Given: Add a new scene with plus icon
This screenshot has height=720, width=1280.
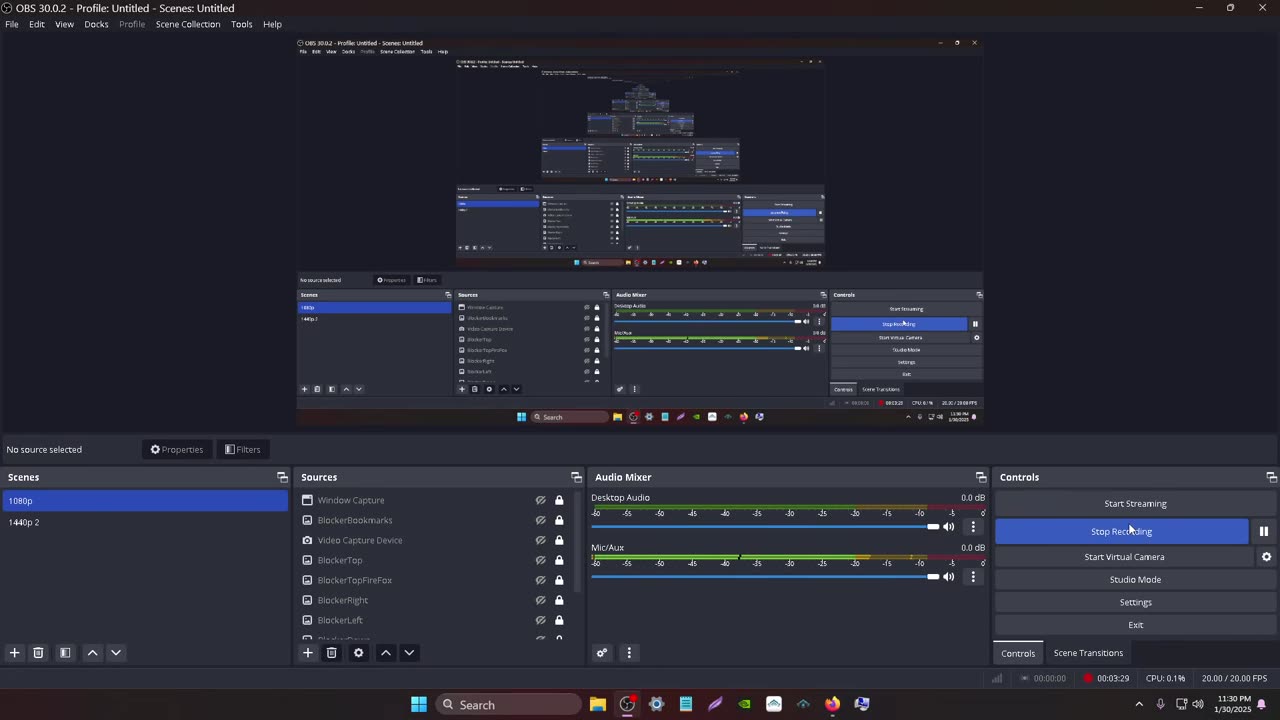Looking at the screenshot, I should click(x=14, y=653).
